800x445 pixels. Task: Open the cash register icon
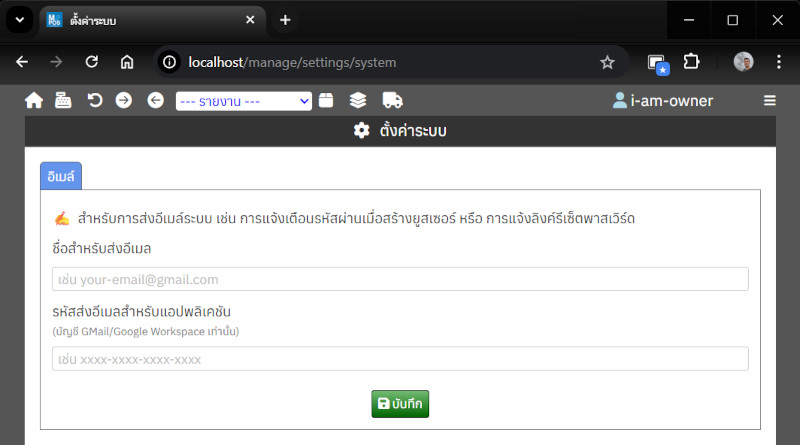pos(63,100)
